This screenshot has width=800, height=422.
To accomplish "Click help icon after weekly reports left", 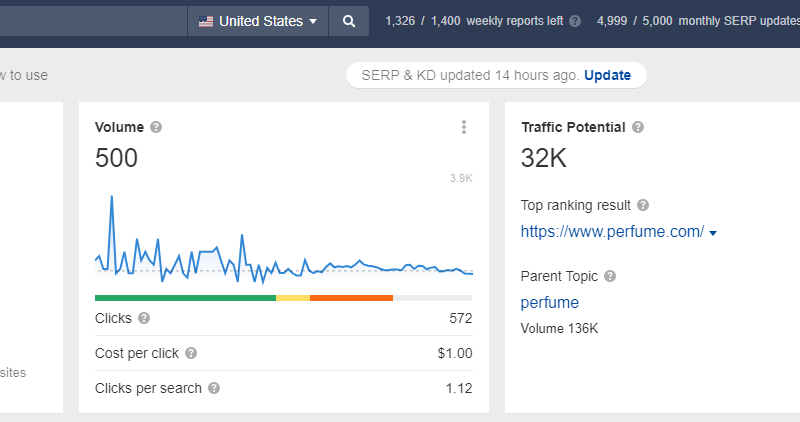I will coord(574,21).
